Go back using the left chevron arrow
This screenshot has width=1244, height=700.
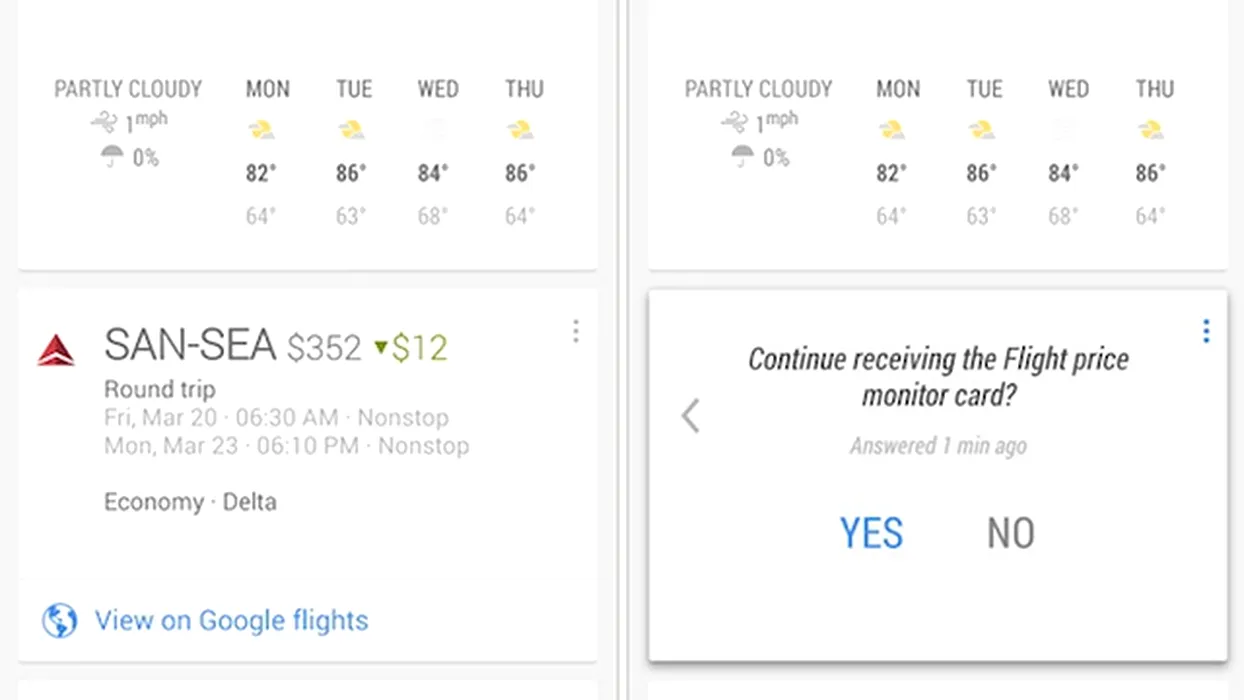coord(691,415)
